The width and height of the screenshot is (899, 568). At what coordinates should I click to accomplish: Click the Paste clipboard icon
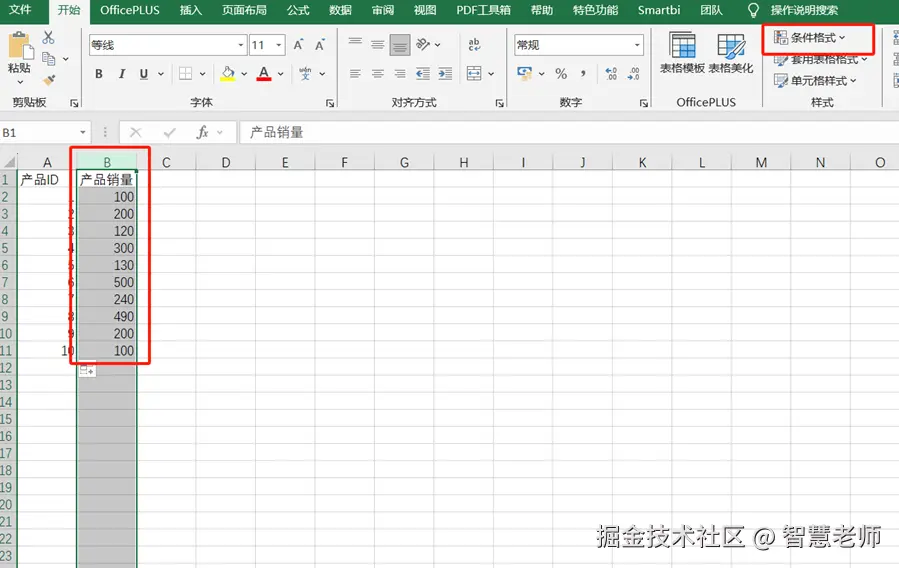click(x=20, y=45)
